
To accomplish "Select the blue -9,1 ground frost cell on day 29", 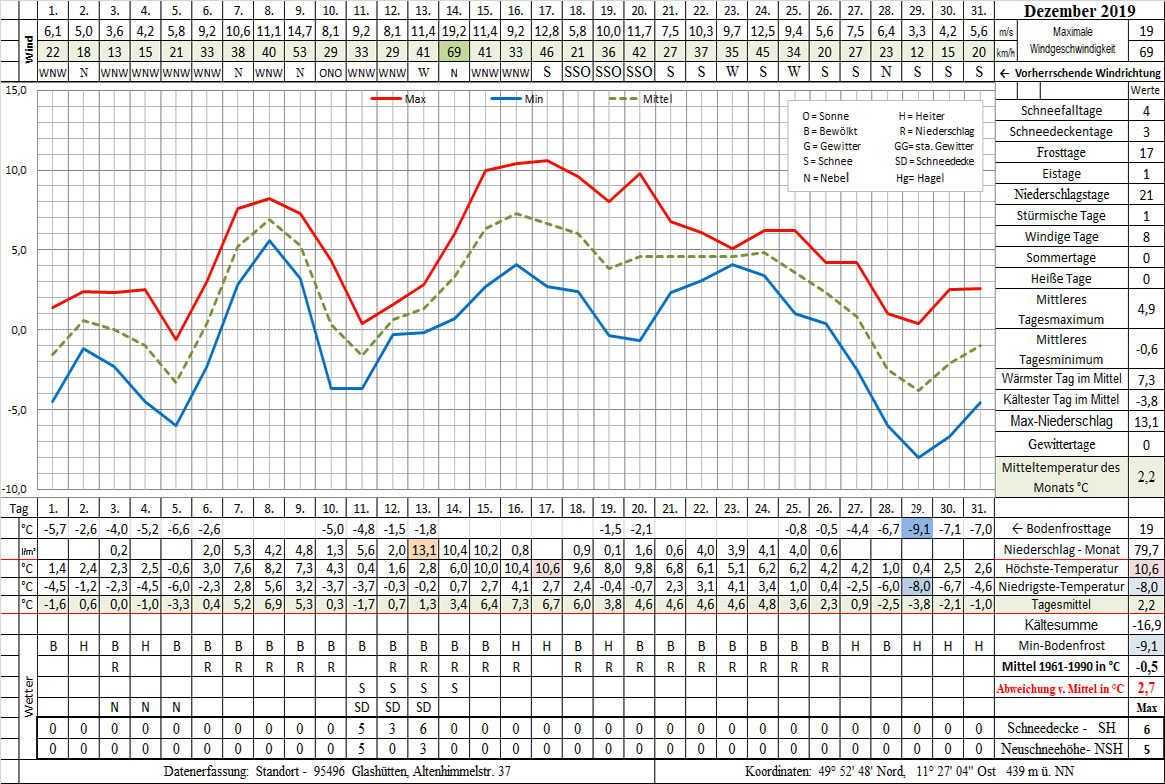I will (917, 530).
